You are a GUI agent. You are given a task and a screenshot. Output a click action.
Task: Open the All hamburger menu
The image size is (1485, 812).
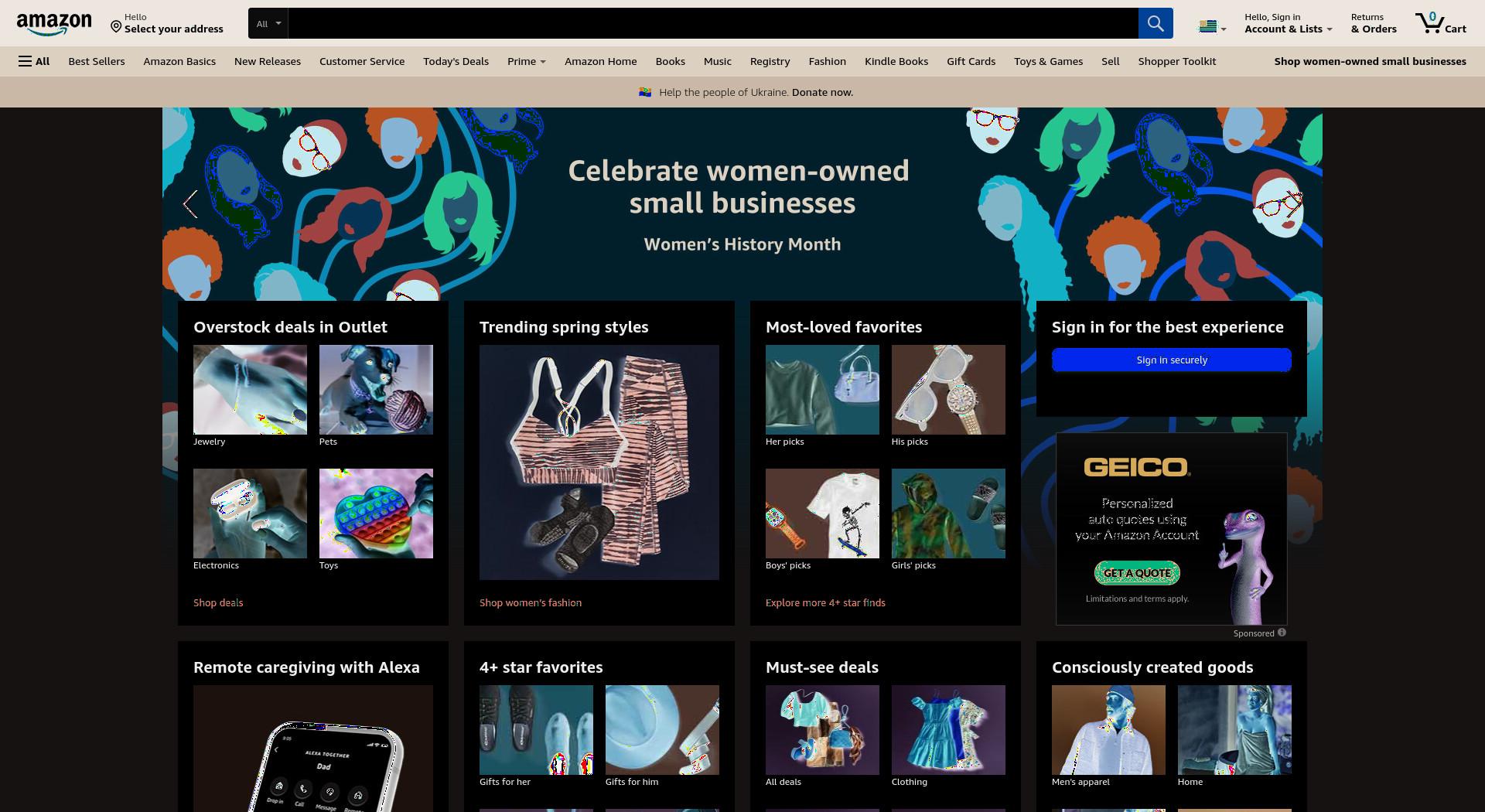[x=34, y=61]
